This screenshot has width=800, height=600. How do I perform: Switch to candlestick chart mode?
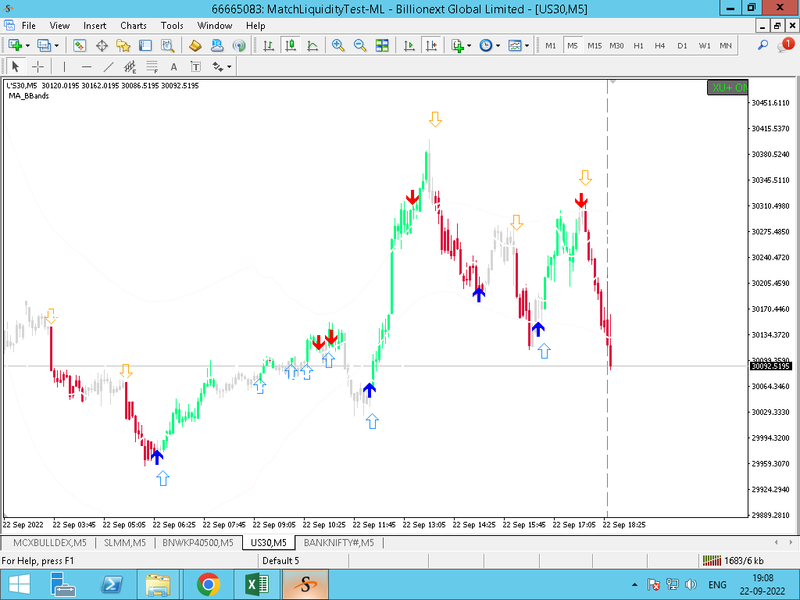[x=290, y=45]
